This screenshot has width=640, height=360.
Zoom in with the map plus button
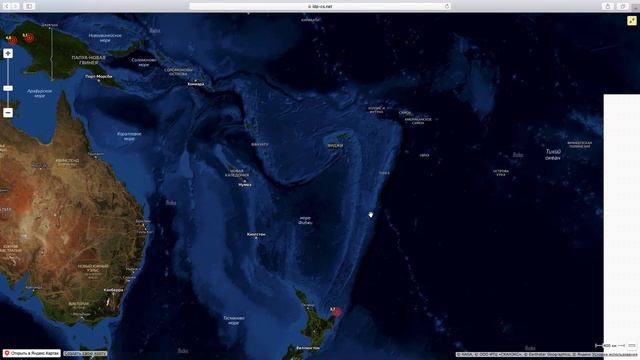point(8,53)
